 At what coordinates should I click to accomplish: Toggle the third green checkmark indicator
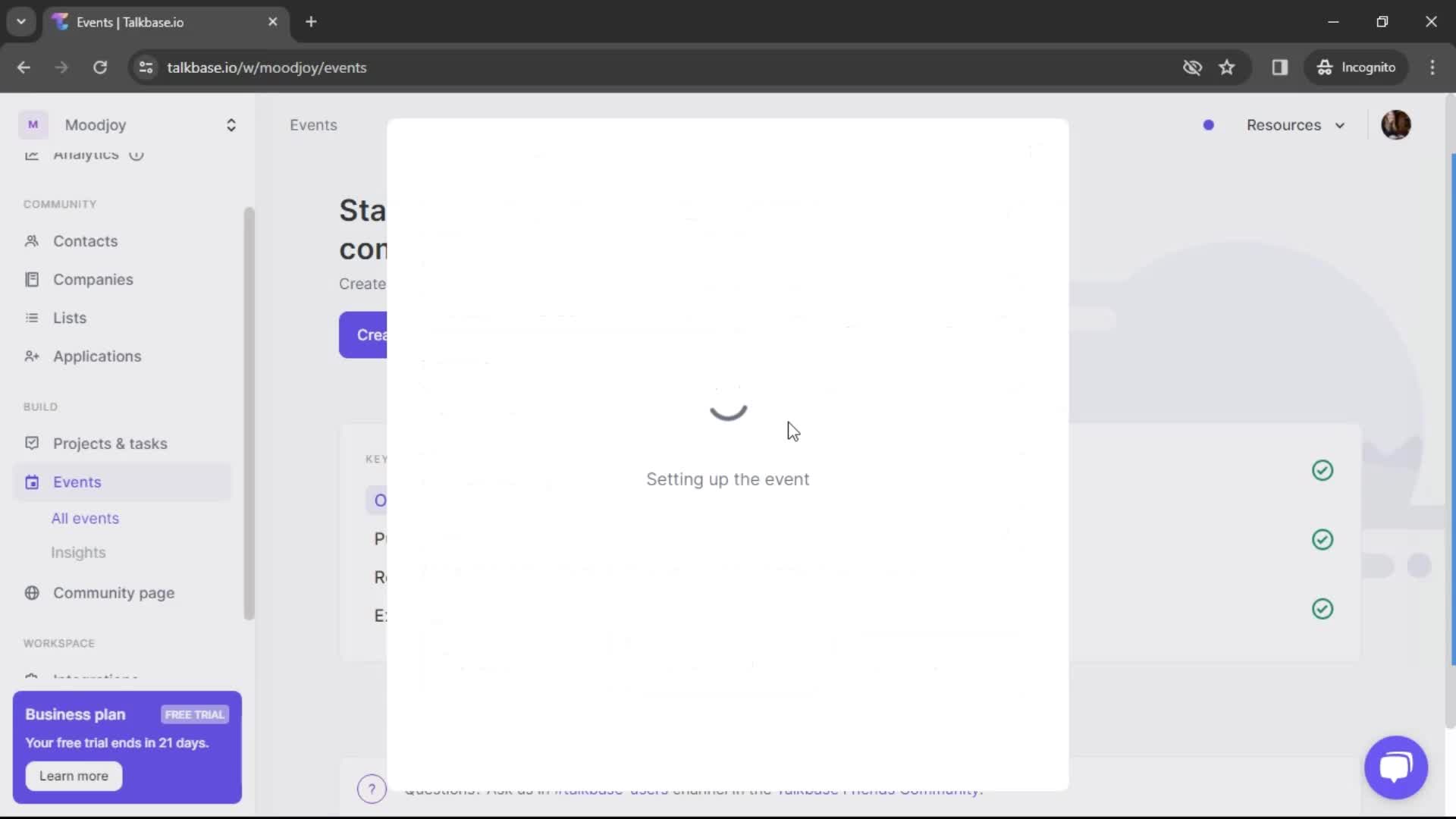coord(1322,608)
